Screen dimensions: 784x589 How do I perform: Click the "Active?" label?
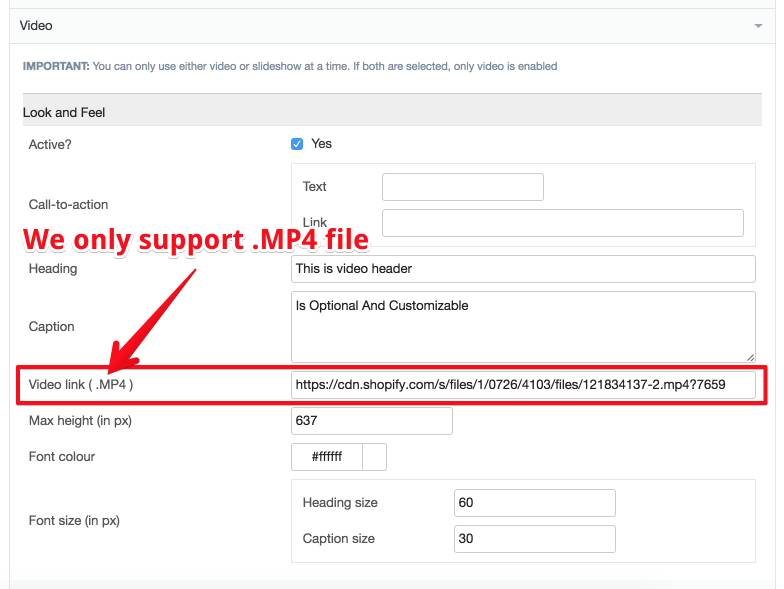[x=50, y=144]
